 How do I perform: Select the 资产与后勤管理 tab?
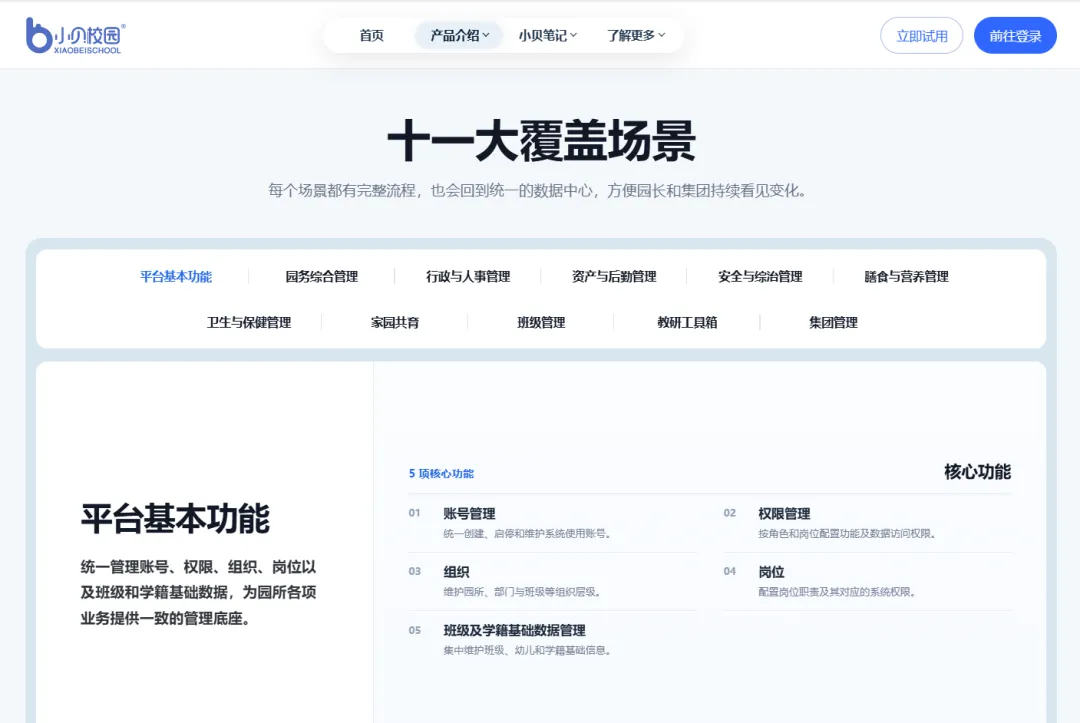coord(614,276)
